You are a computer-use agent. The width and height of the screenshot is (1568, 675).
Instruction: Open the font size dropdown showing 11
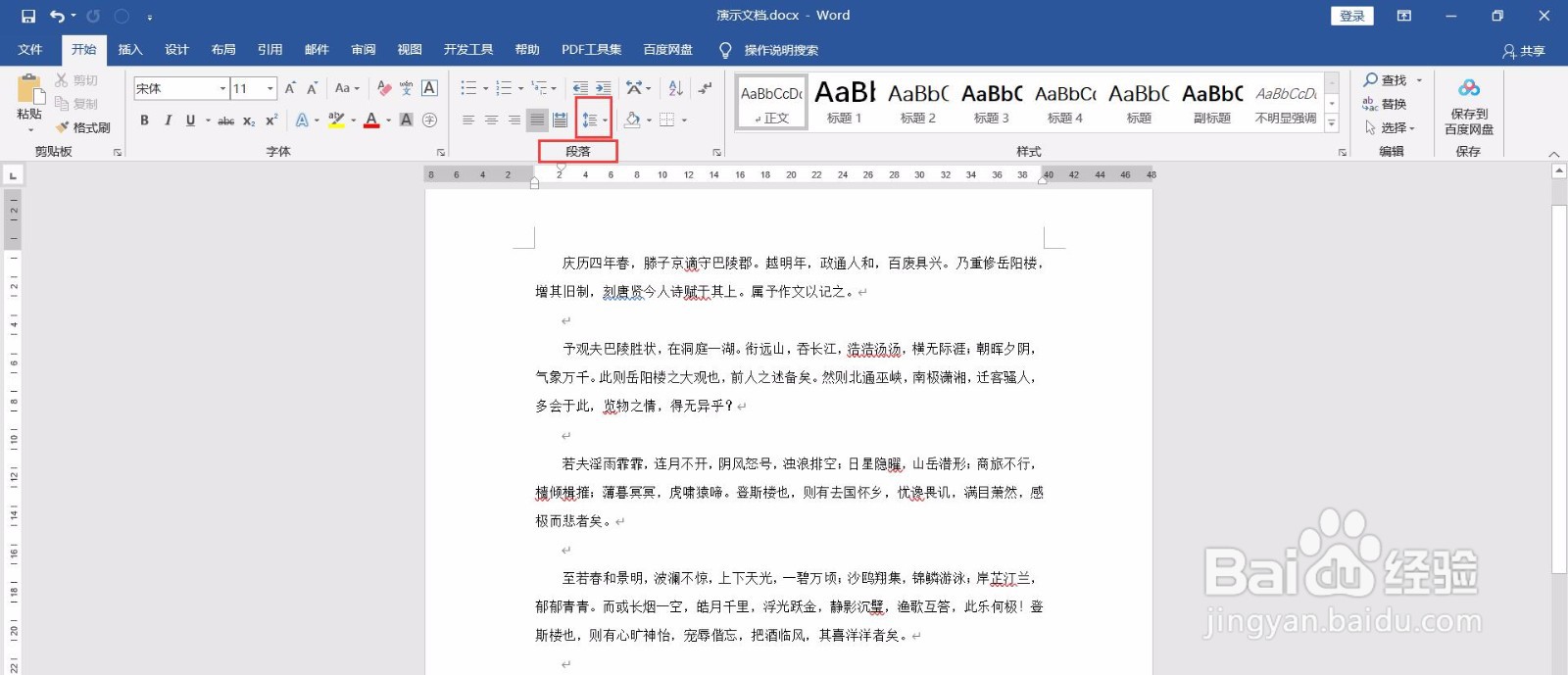point(270,88)
